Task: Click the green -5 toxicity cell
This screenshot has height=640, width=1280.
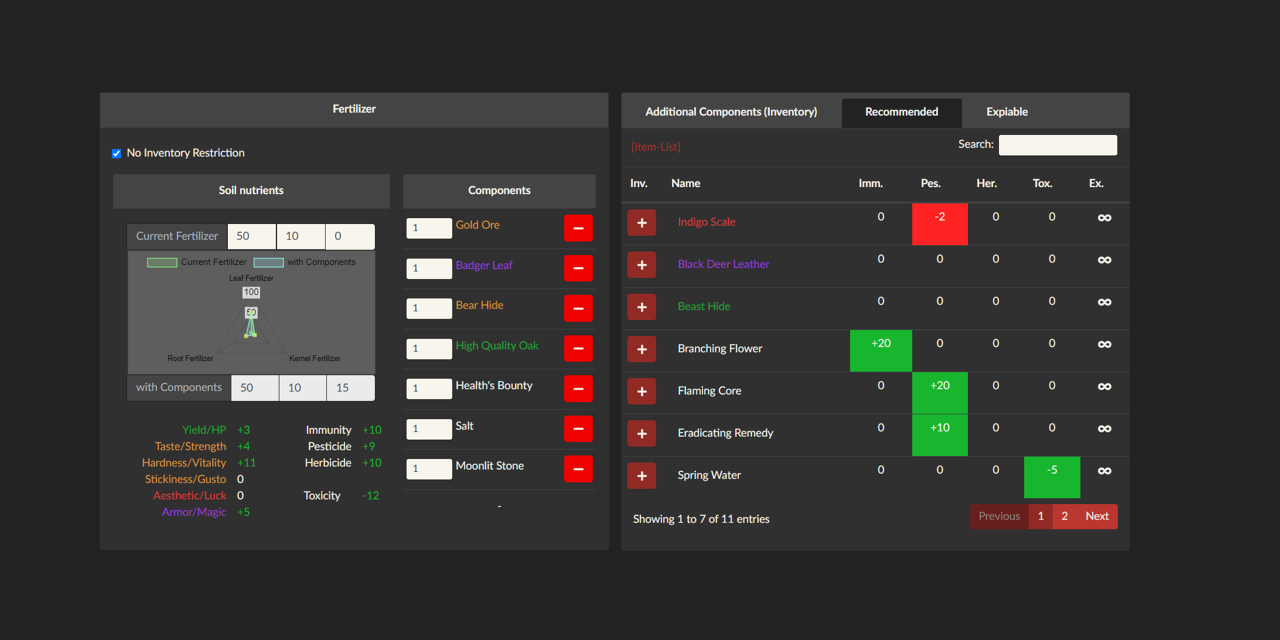Action: [1052, 477]
